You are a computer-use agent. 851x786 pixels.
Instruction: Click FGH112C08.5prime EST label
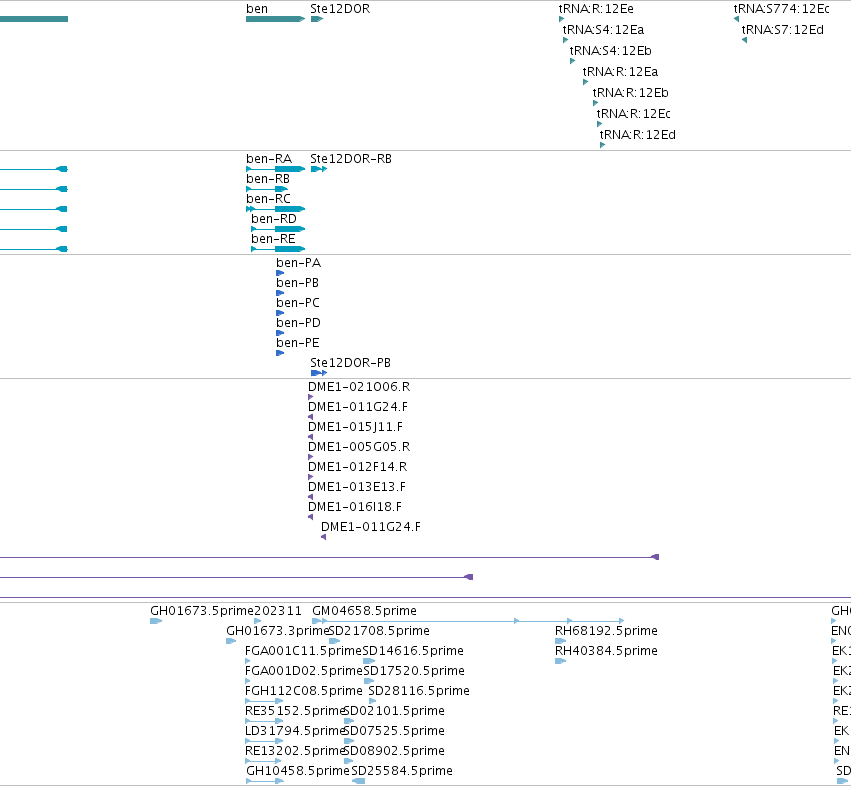(x=303, y=691)
